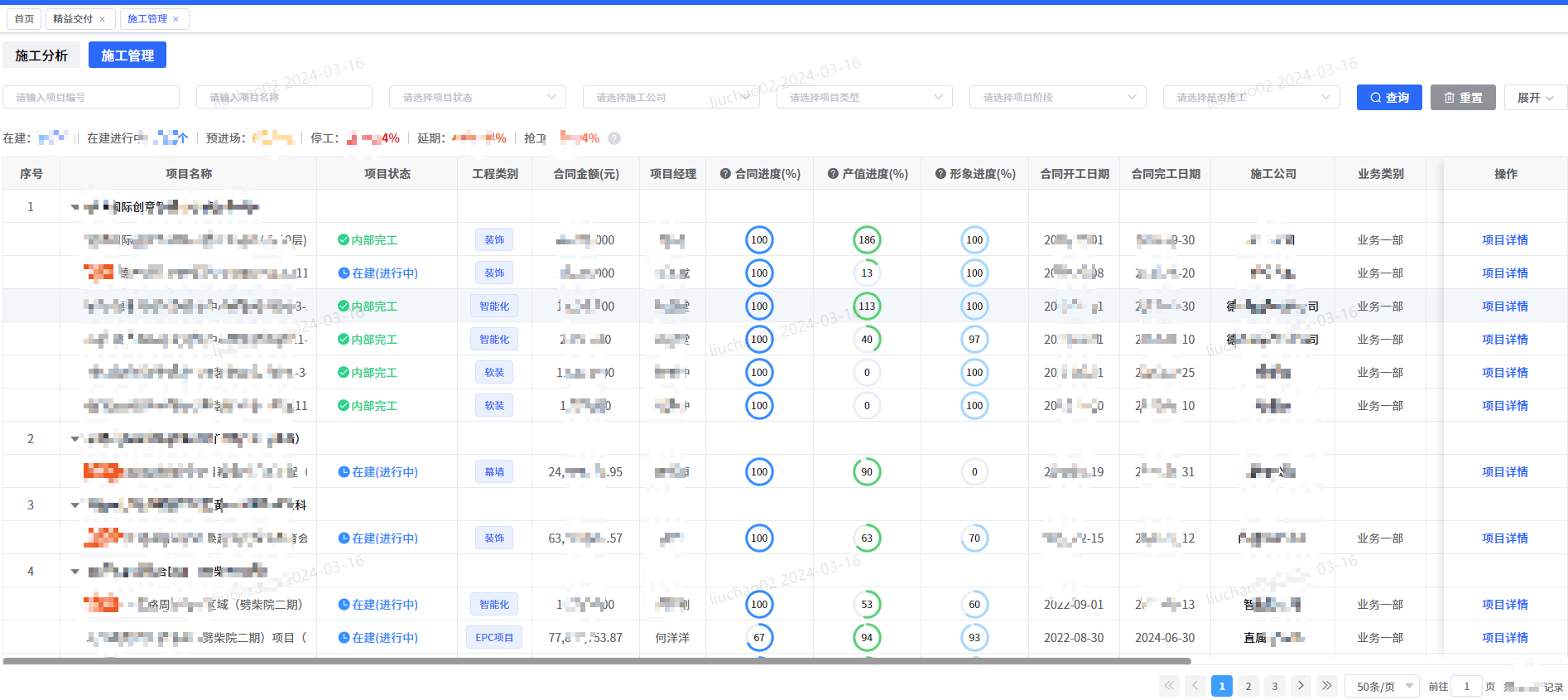Open 项目详情 for the 产值进度 13 row
The width and height of the screenshot is (1568, 700).
point(1504,273)
